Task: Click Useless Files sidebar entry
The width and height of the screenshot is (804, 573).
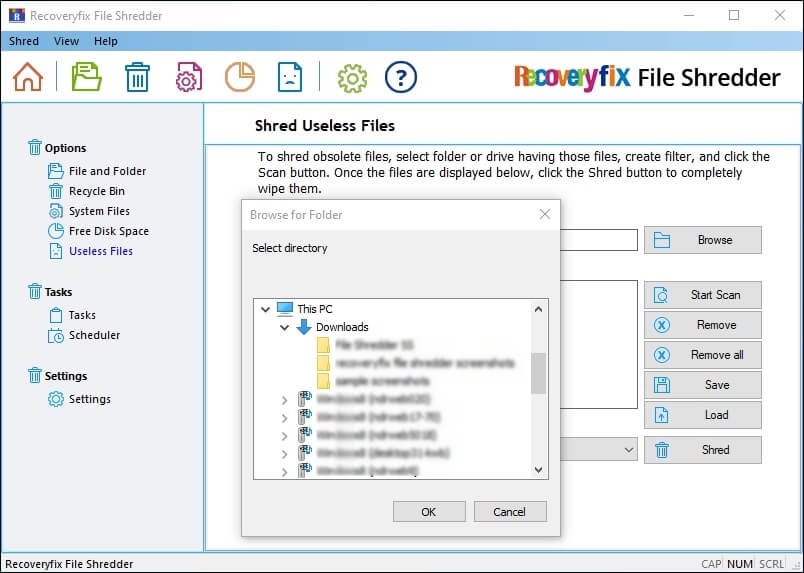Action: (x=91, y=251)
